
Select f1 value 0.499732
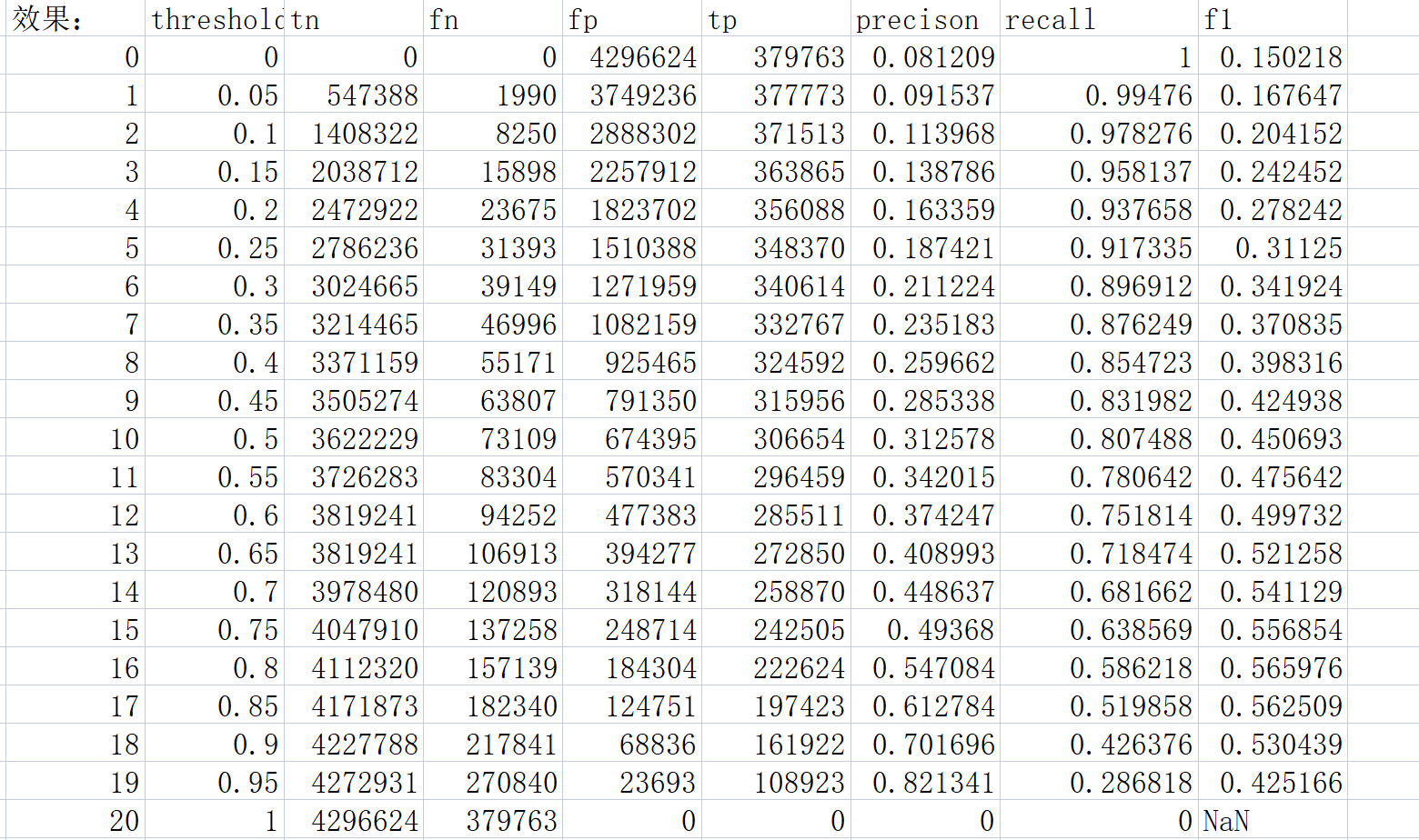pos(1273,515)
